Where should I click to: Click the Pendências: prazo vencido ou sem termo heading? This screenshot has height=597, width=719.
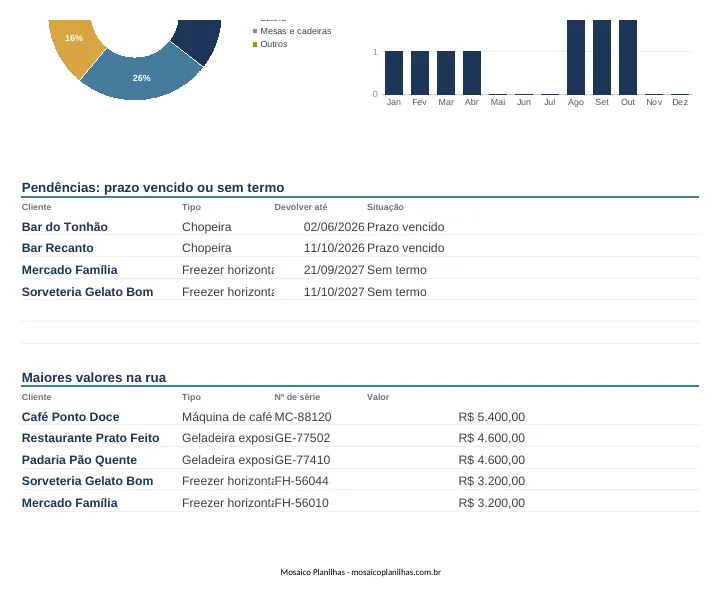tap(153, 188)
